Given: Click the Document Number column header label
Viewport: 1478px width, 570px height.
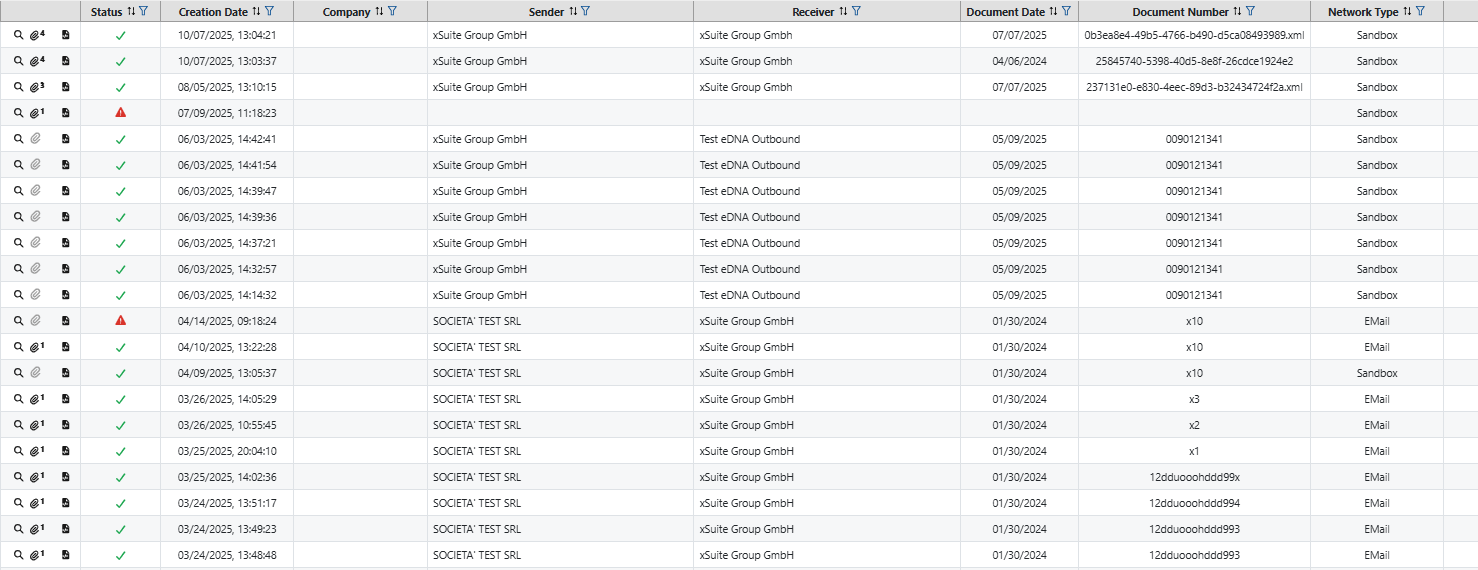Looking at the screenshot, I should click(x=1180, y=12).
